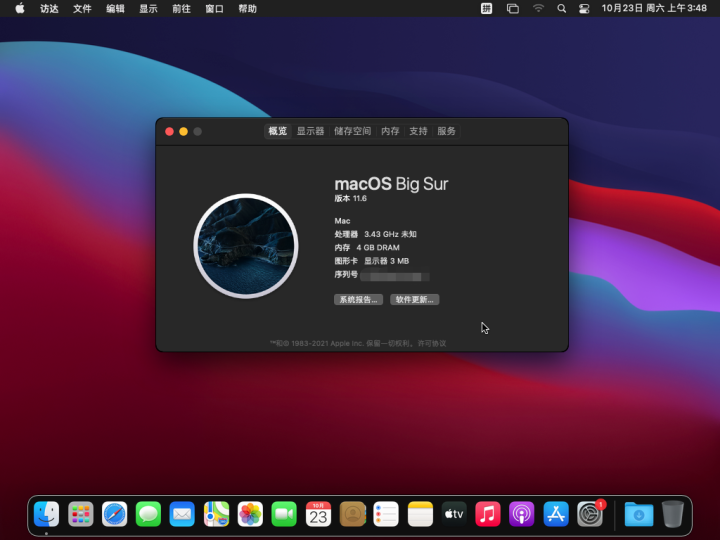Open Mail app in Dock

(x=182, y=514)
